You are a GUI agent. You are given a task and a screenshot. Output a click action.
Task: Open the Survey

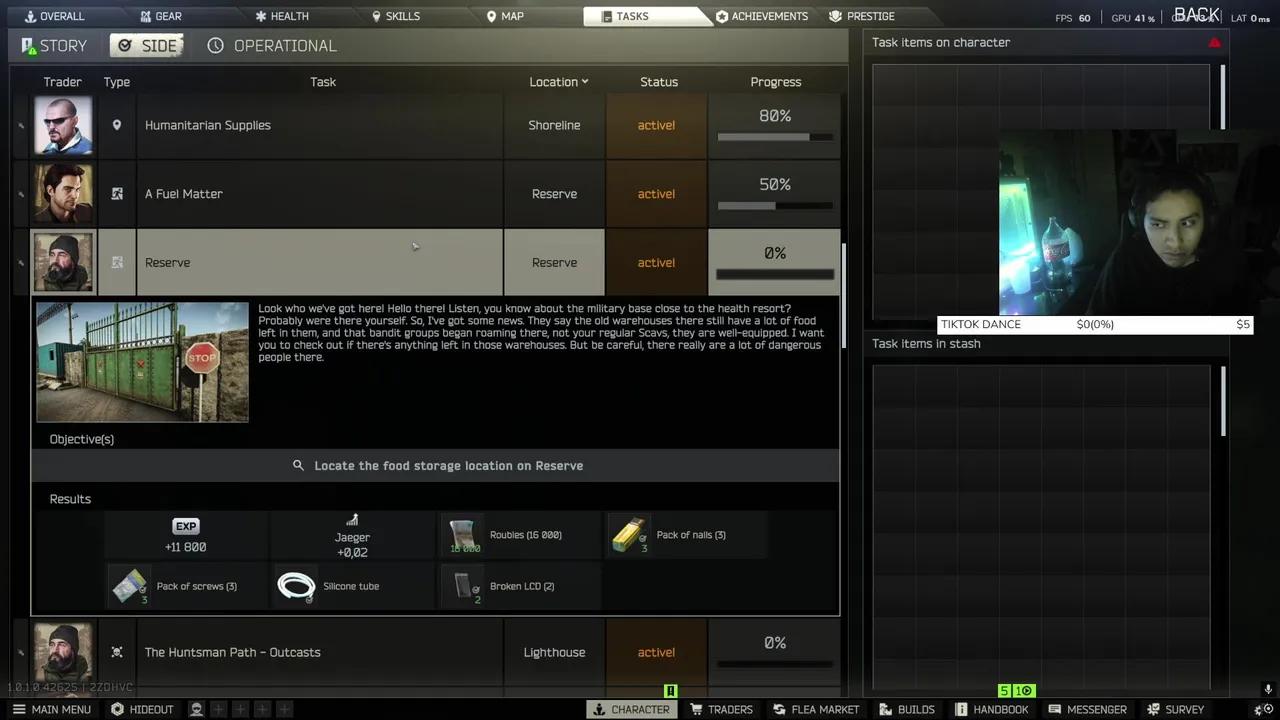click(x=1176, y=709)
